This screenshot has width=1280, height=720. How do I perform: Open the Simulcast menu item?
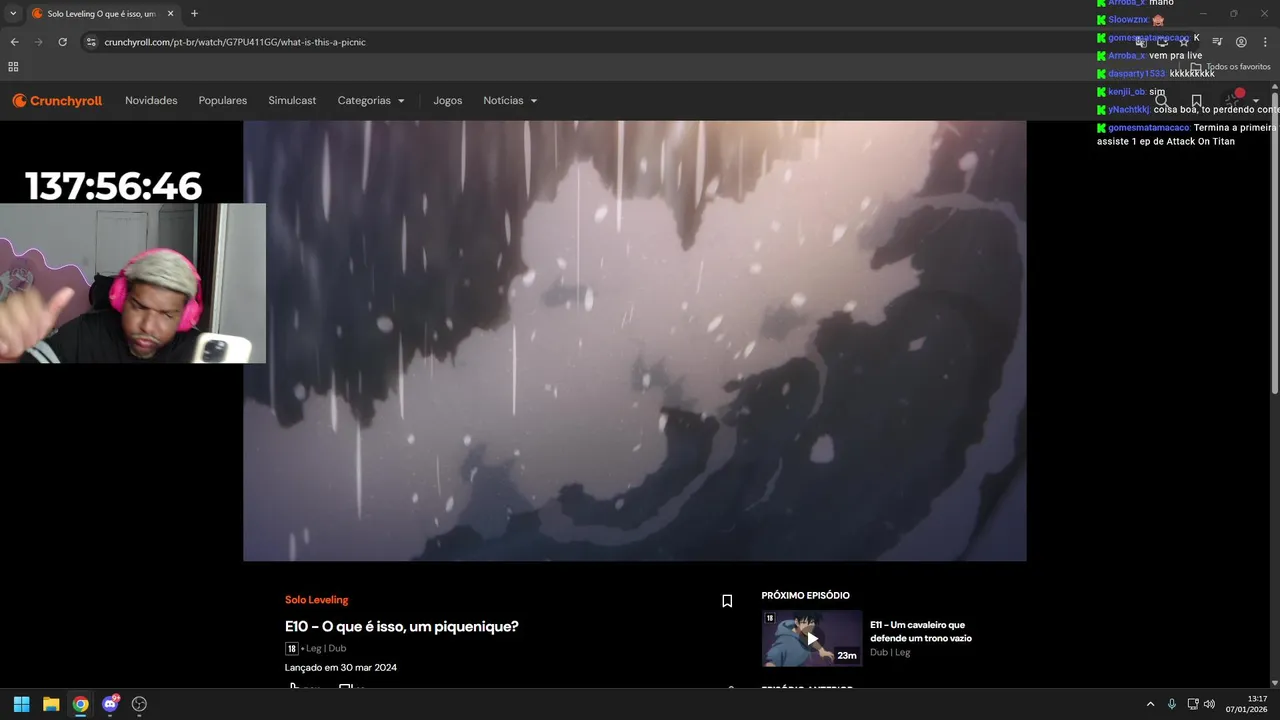(292, 101)
